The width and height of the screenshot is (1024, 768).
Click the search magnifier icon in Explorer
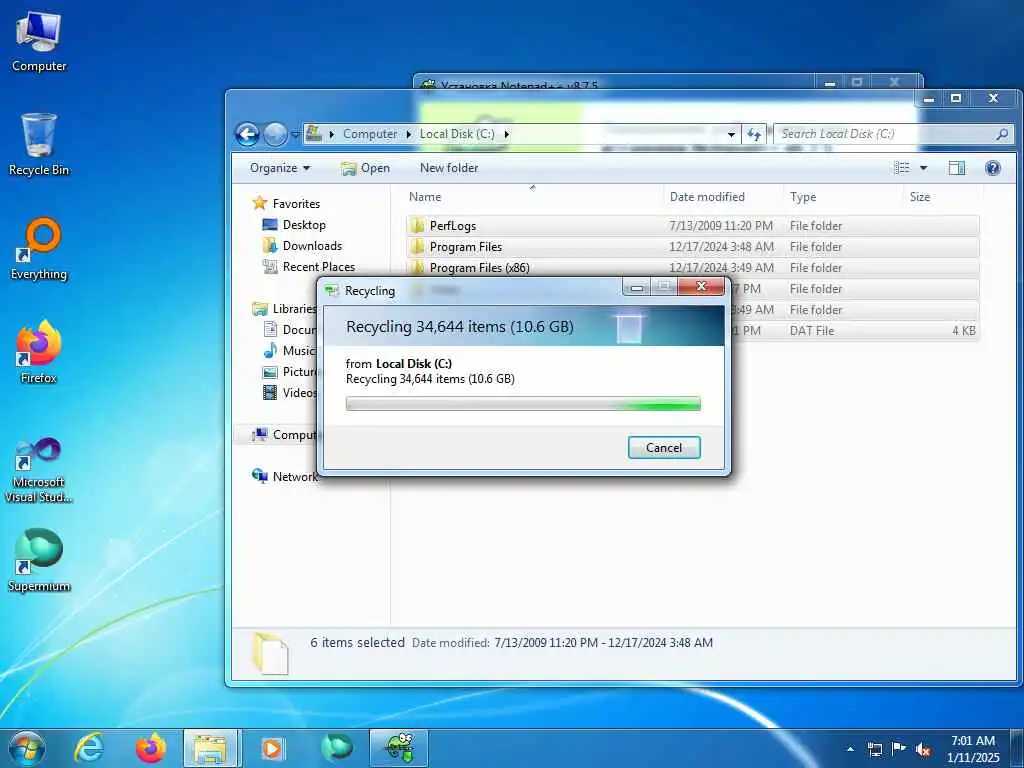tap(1002, 134)
